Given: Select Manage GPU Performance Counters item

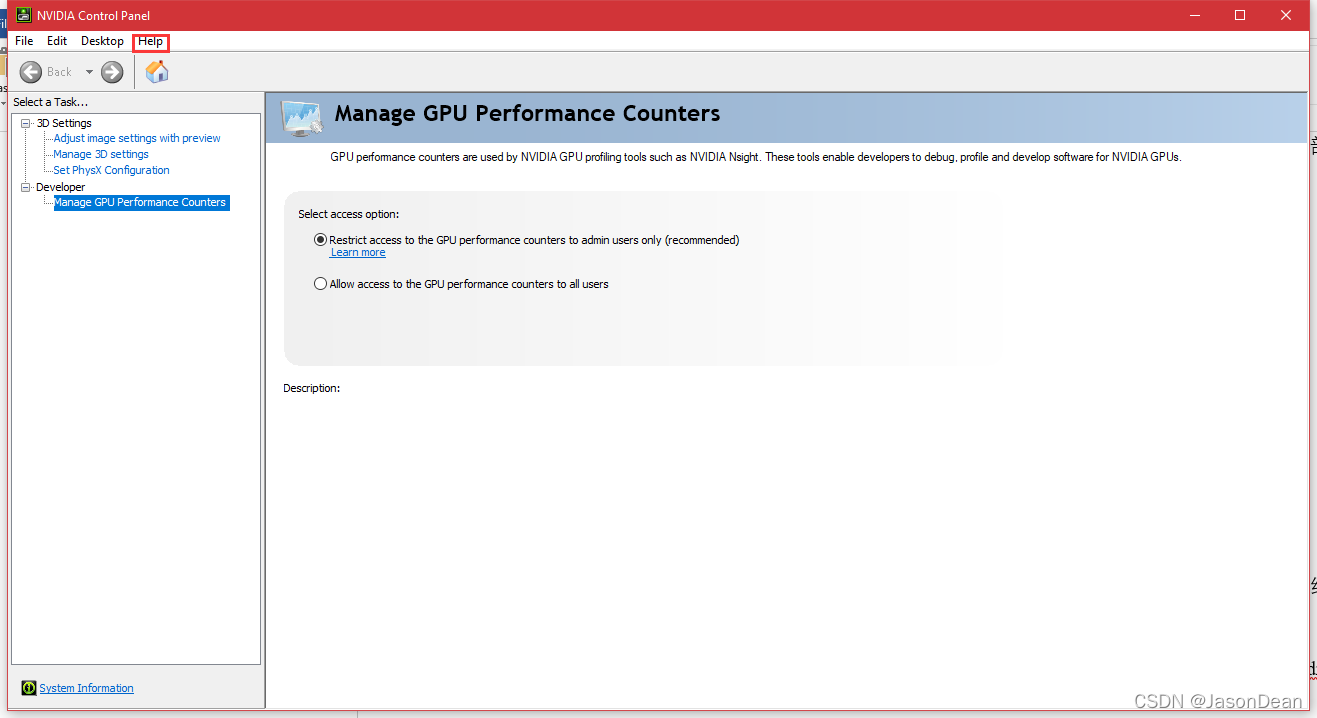Looking at the screenshot, I should pyautogui.click(x=141, y=202).
